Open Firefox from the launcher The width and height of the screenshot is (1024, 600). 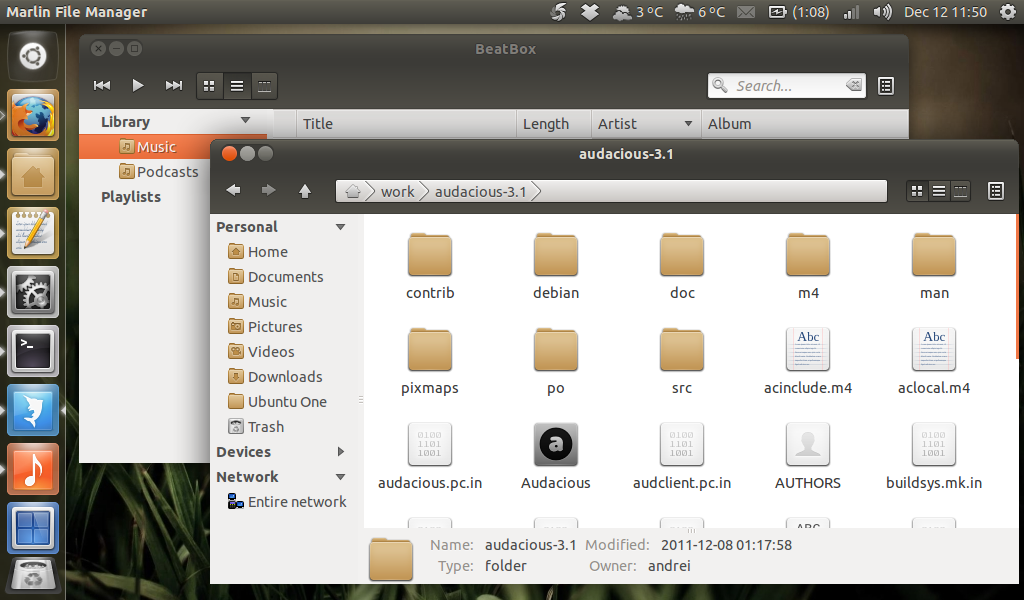coord(33,115)
